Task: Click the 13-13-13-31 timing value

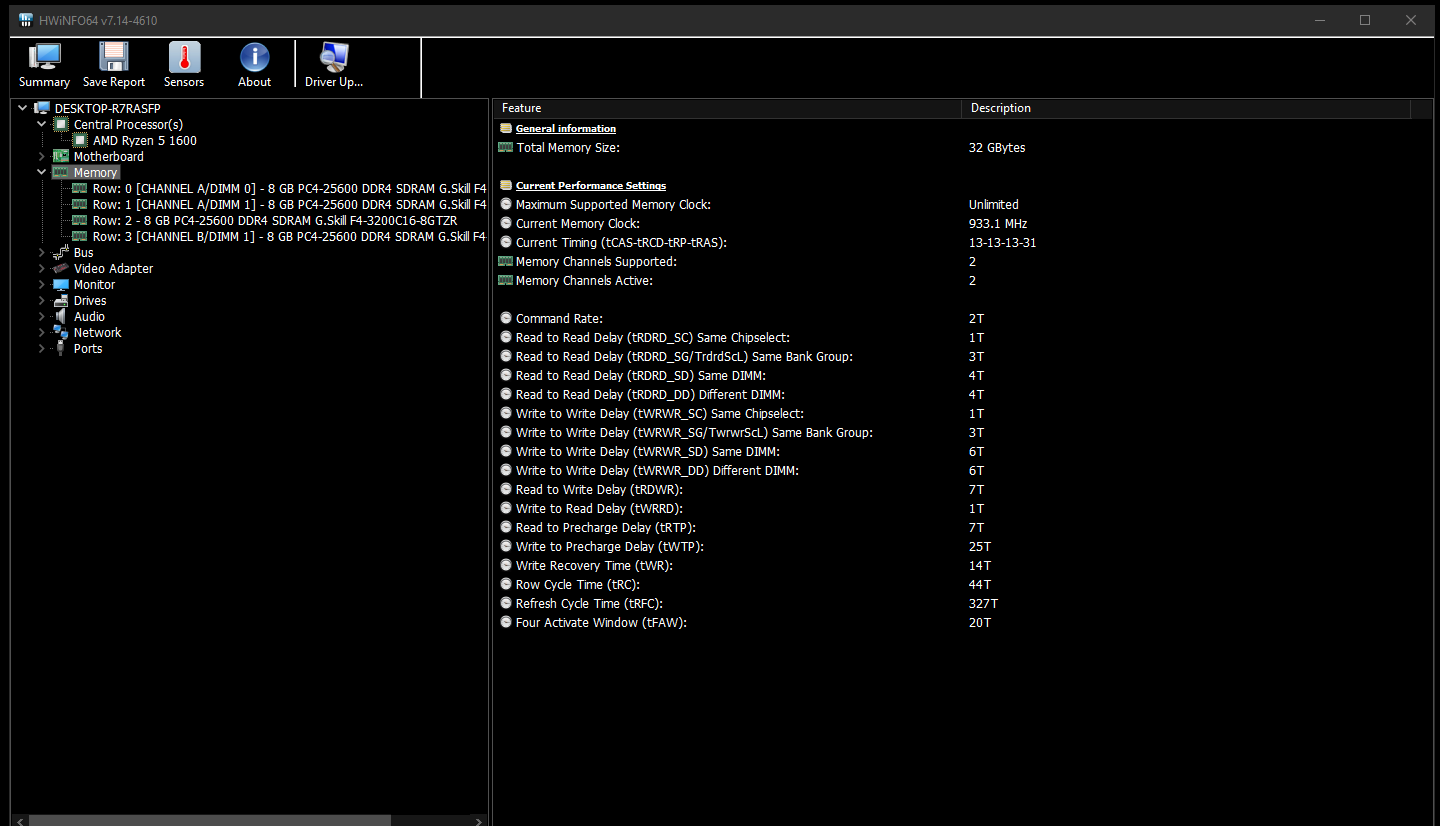Action: tap(1002, 242)
